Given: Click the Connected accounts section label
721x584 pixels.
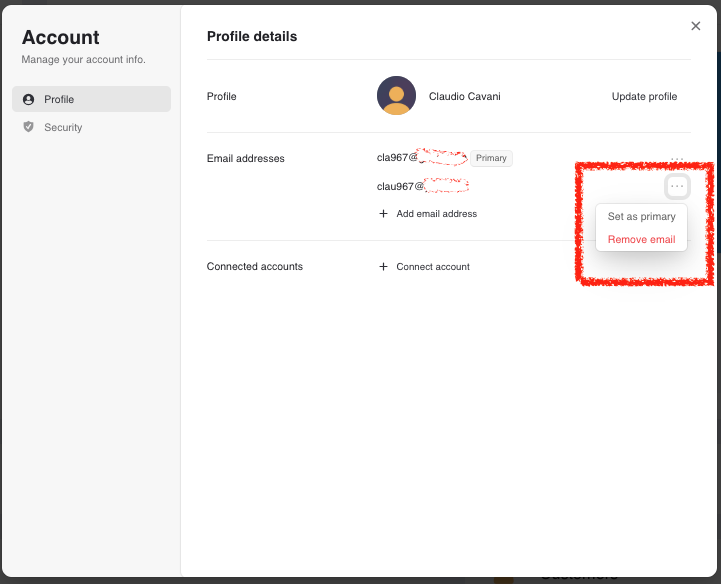Looking at the screenshot, I should click(x=254, y=267).
